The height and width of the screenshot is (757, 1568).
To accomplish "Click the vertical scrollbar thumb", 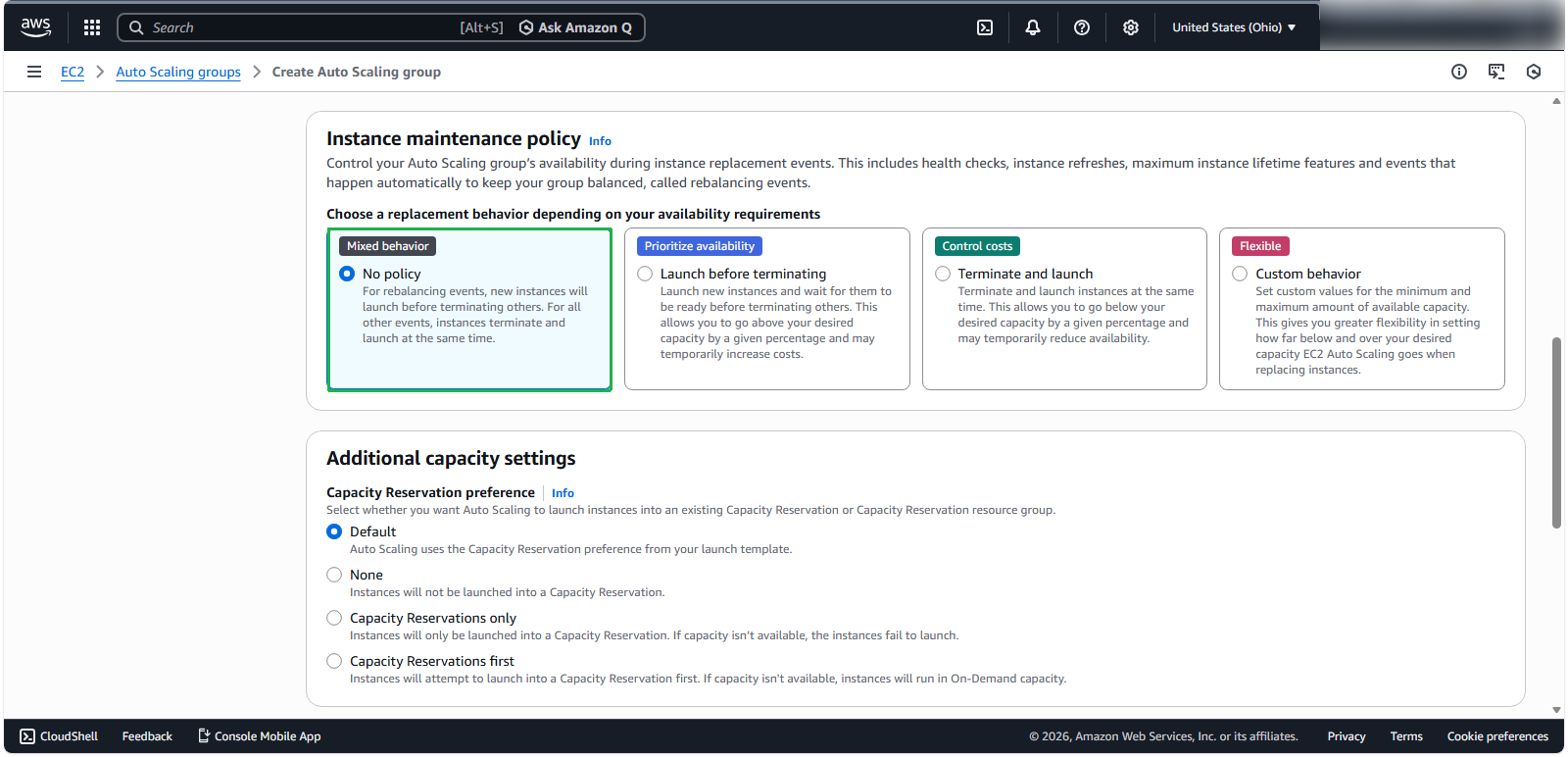I will [1556, 432].
